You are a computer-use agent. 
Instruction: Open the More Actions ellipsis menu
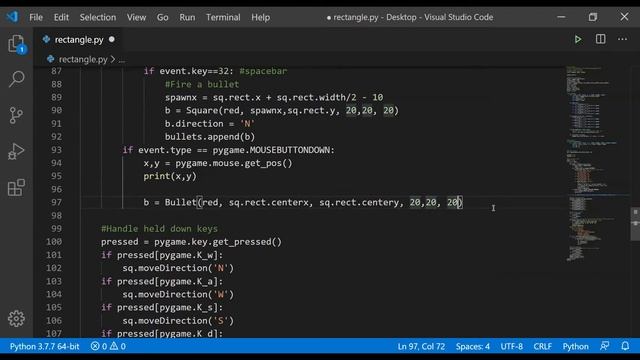click(x=622, y=39)
